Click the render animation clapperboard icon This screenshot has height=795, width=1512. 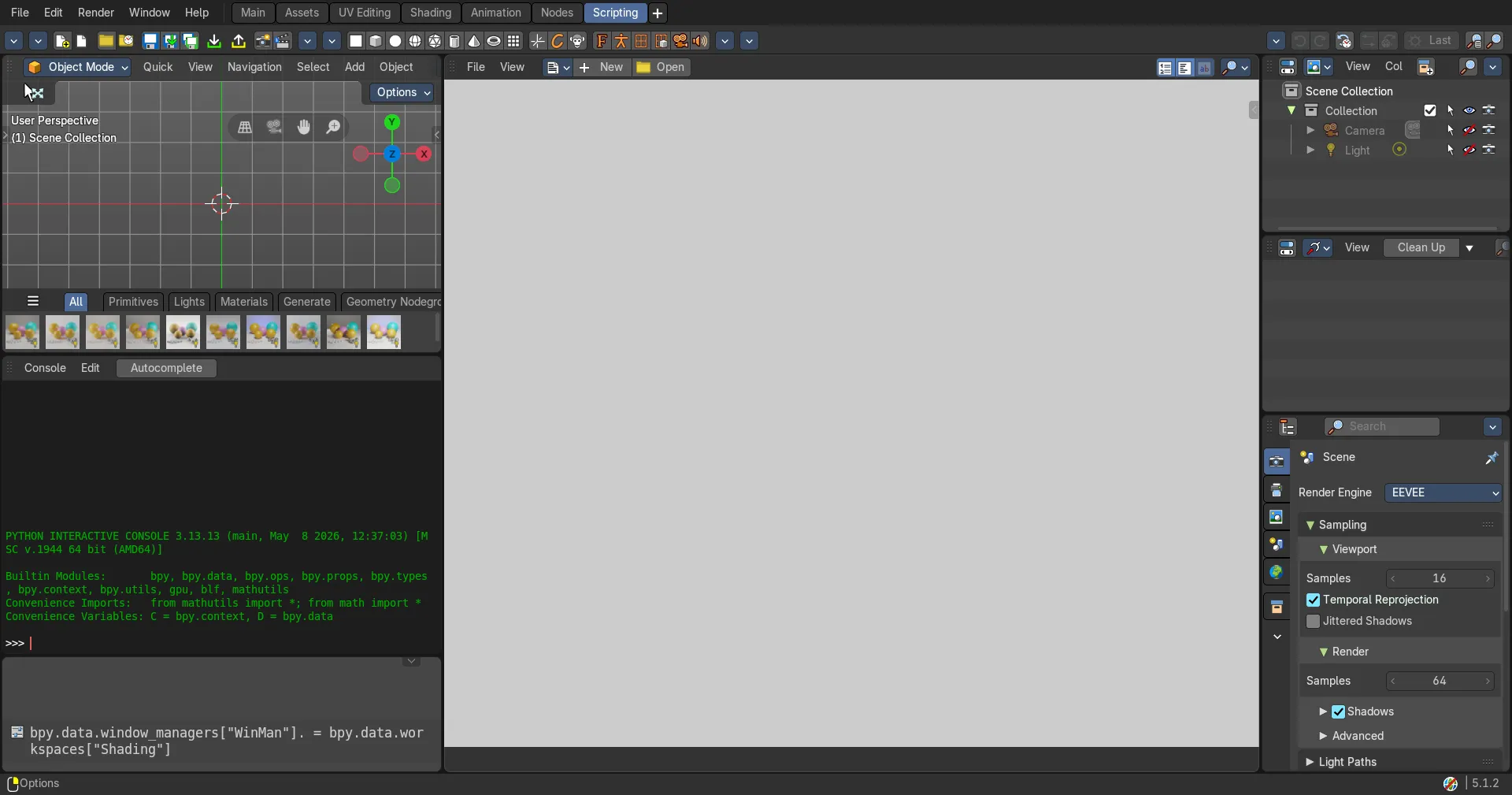[x=283, y=41]
